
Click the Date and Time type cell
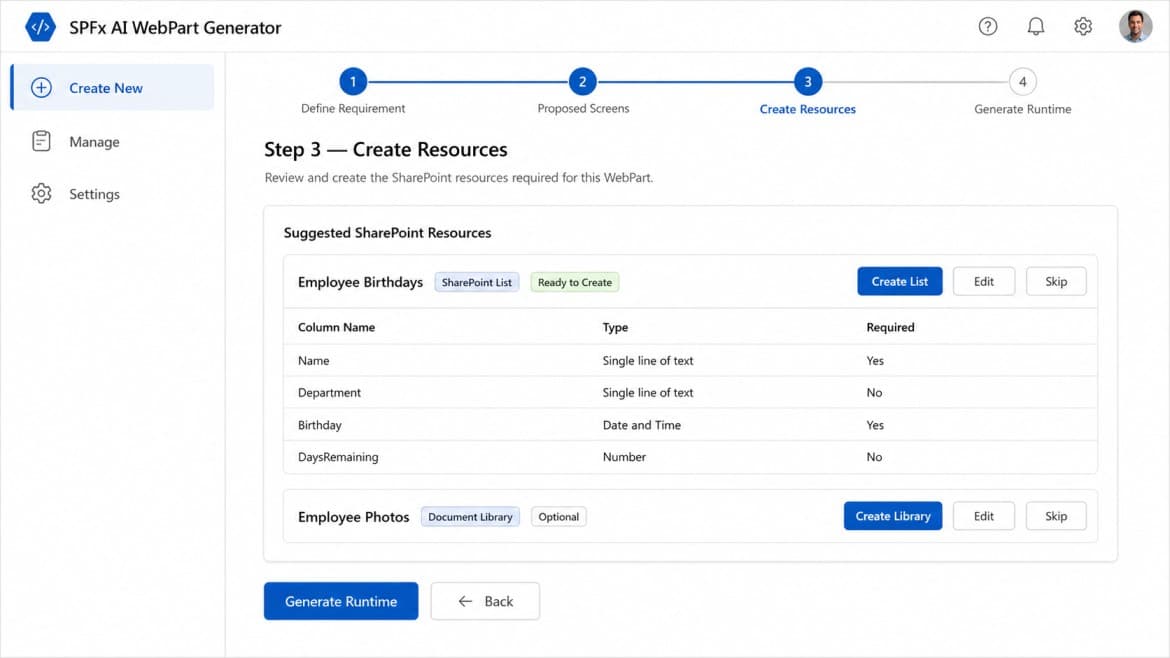click(642, 425)
